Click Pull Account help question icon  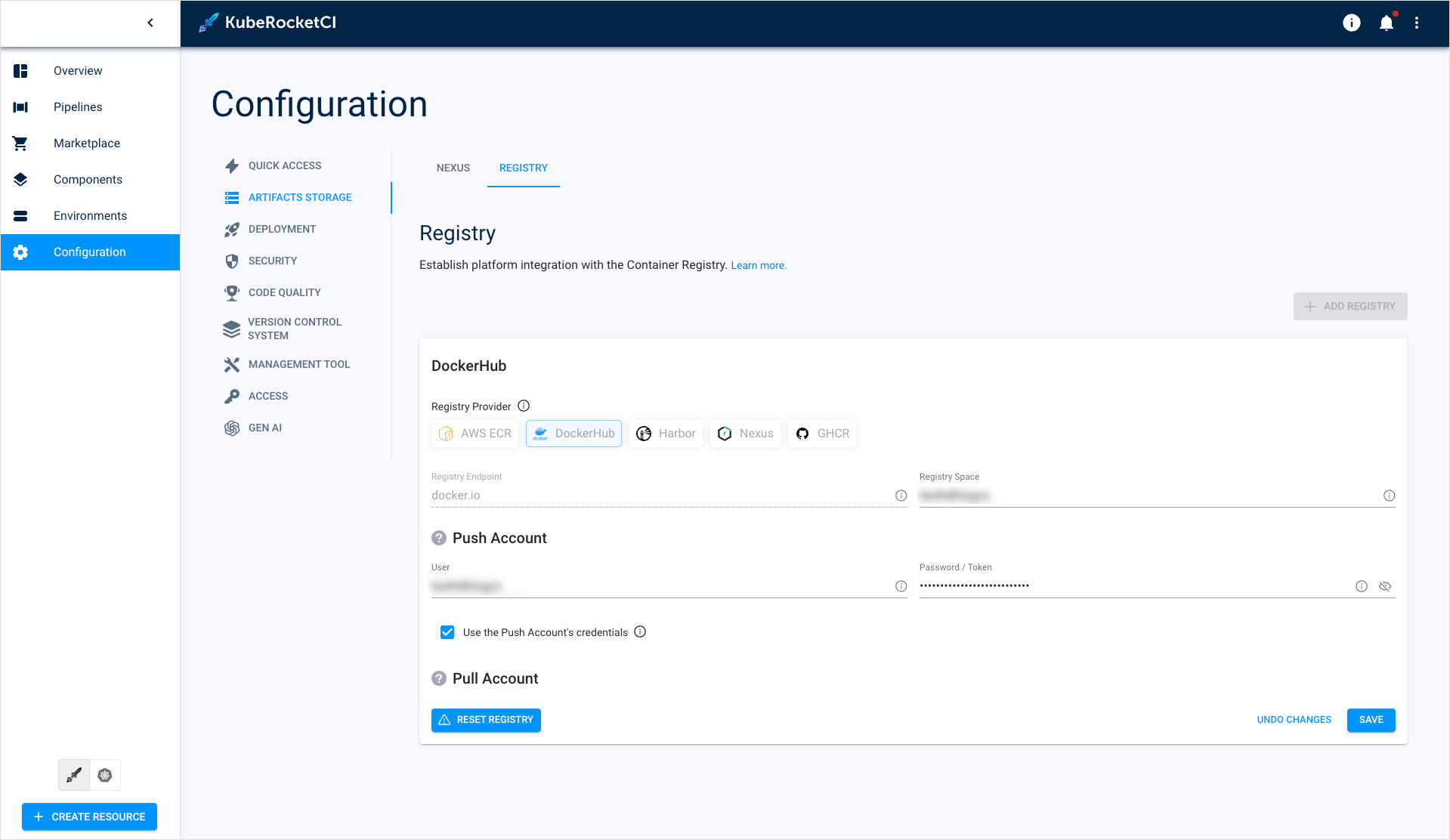coord(439,678)
